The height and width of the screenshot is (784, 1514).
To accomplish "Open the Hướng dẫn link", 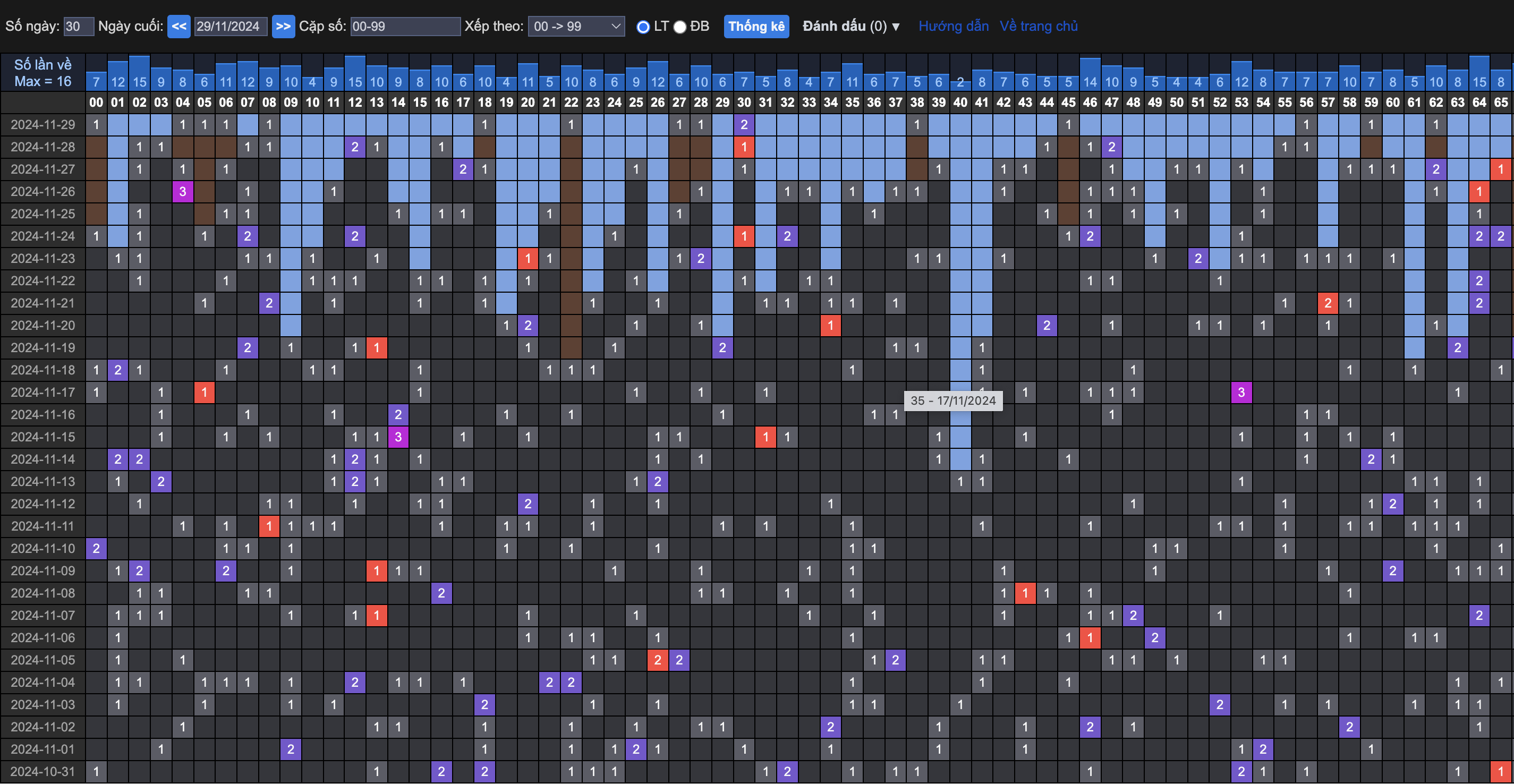I will 954,27.
